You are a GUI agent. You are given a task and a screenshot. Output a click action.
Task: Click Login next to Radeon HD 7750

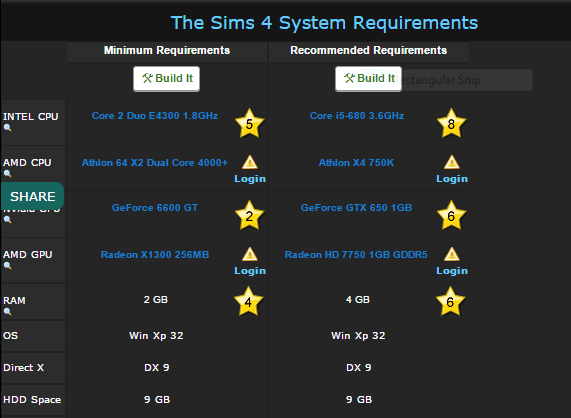tap(452, 271)
